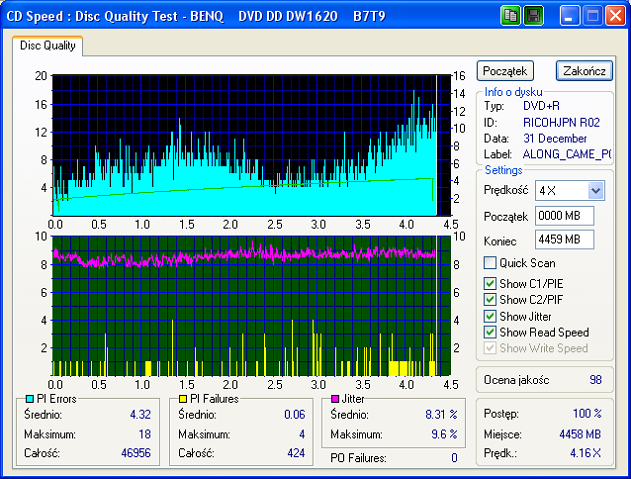Screen dimensions: 631x479
Task: Click the Zakończ button
Action: click(x=584, y=71)
